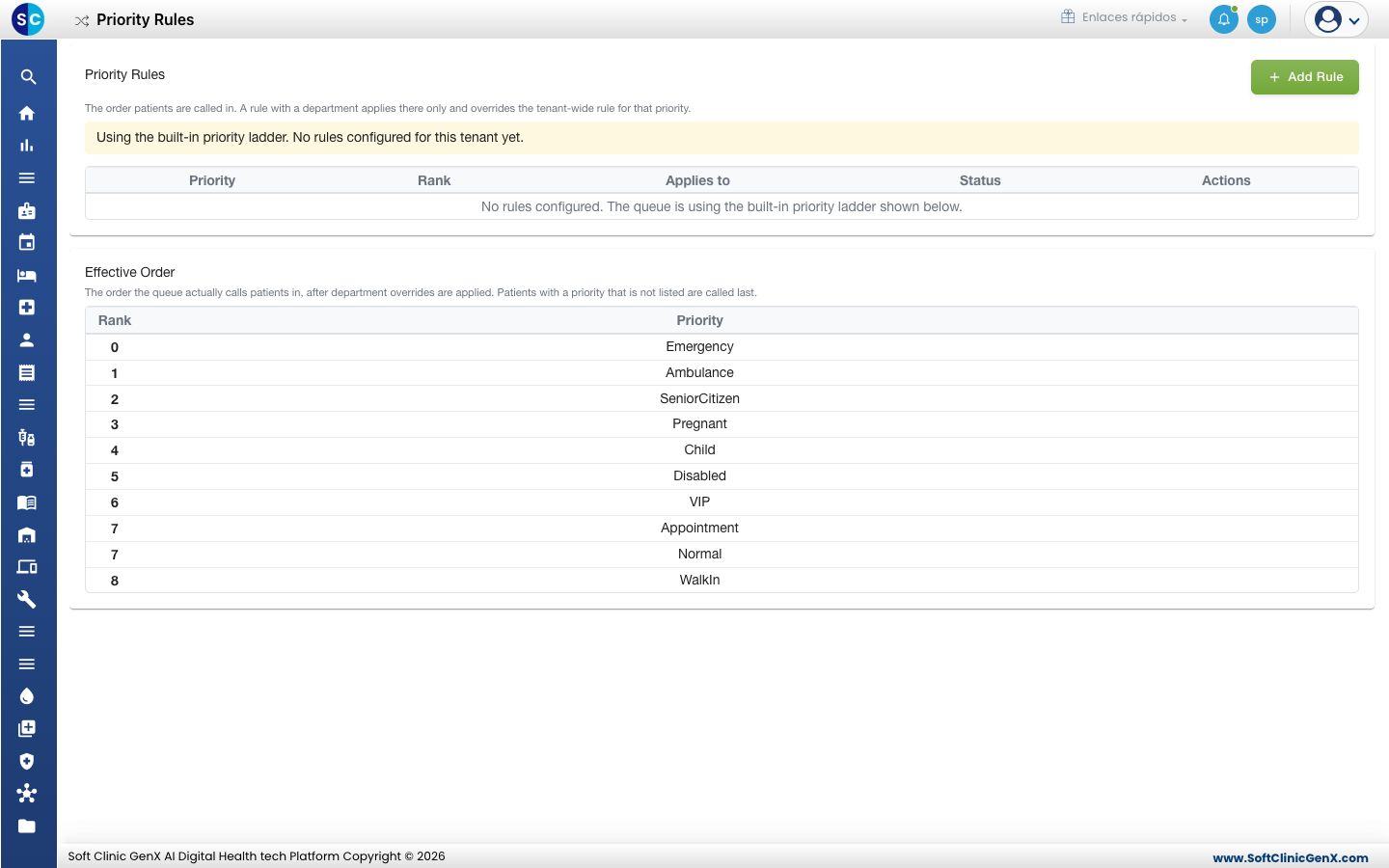1389x868 pixels.
Task: Select the warehouse sidebar icon
Action: coord(27,535)
